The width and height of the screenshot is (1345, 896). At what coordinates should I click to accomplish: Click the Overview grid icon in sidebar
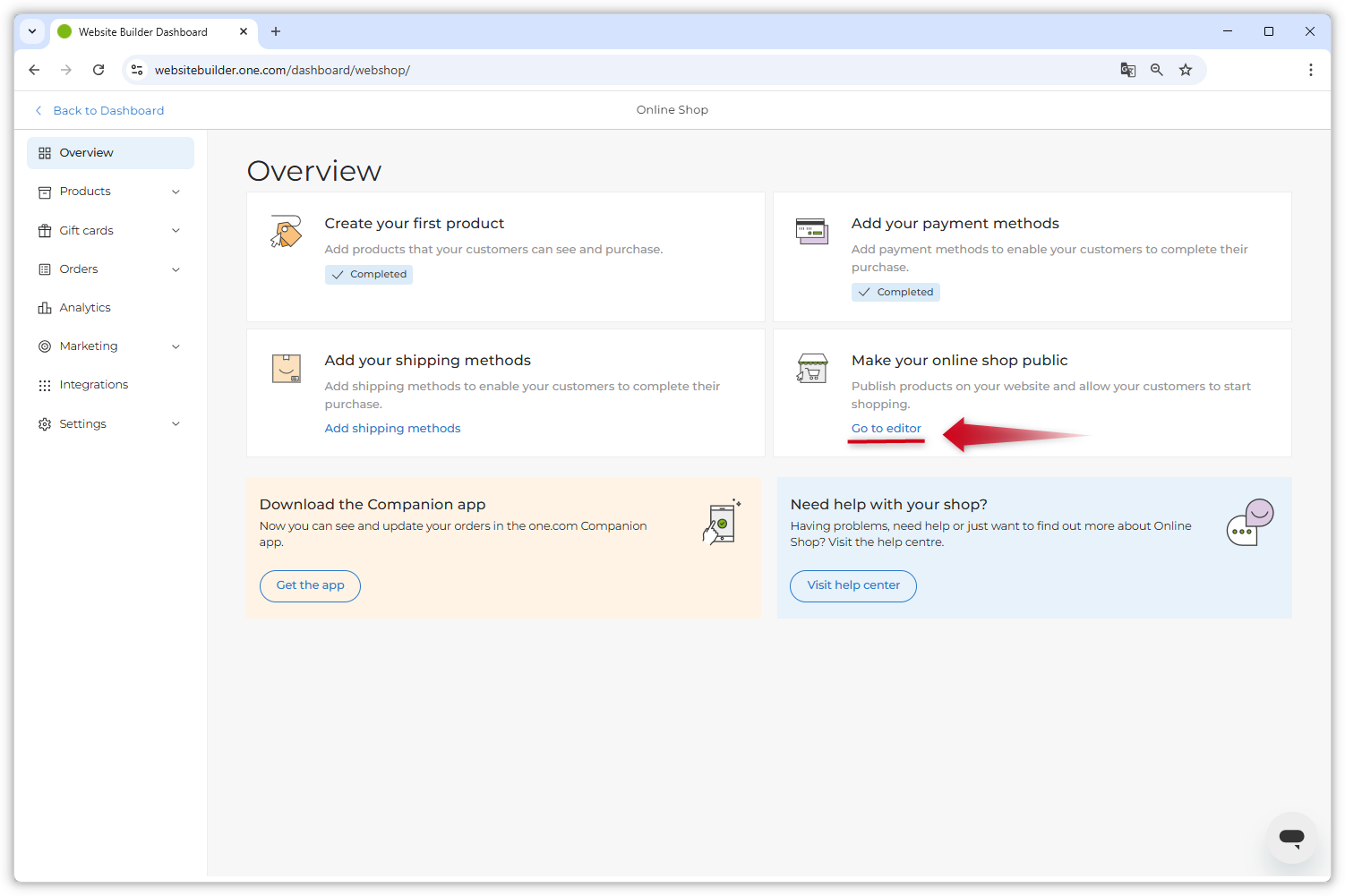pos(45,152)
